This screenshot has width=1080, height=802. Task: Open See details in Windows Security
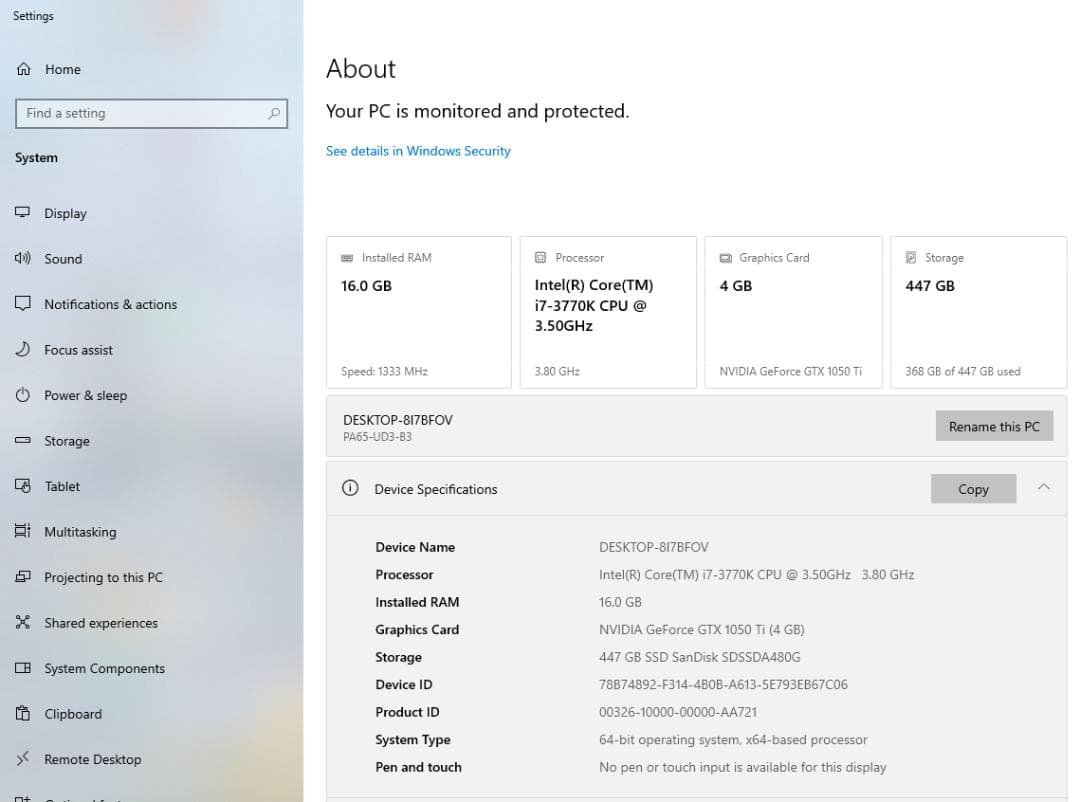click(418, 151)
